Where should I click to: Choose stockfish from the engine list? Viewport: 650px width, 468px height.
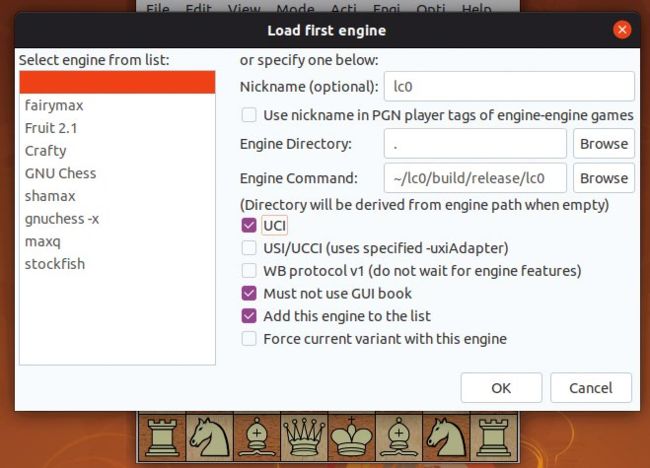(x=55, y=264)
